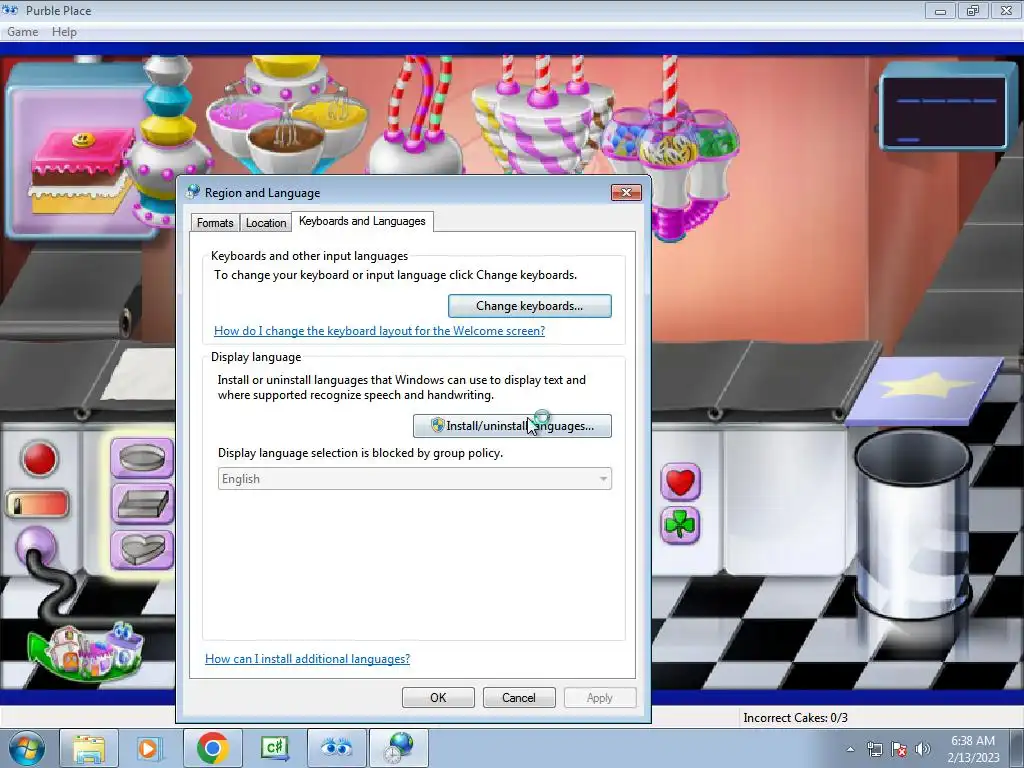This screenshot has width=1024, height=768.
Task: Open the taskbar clock and date
Action: point(973,749)
